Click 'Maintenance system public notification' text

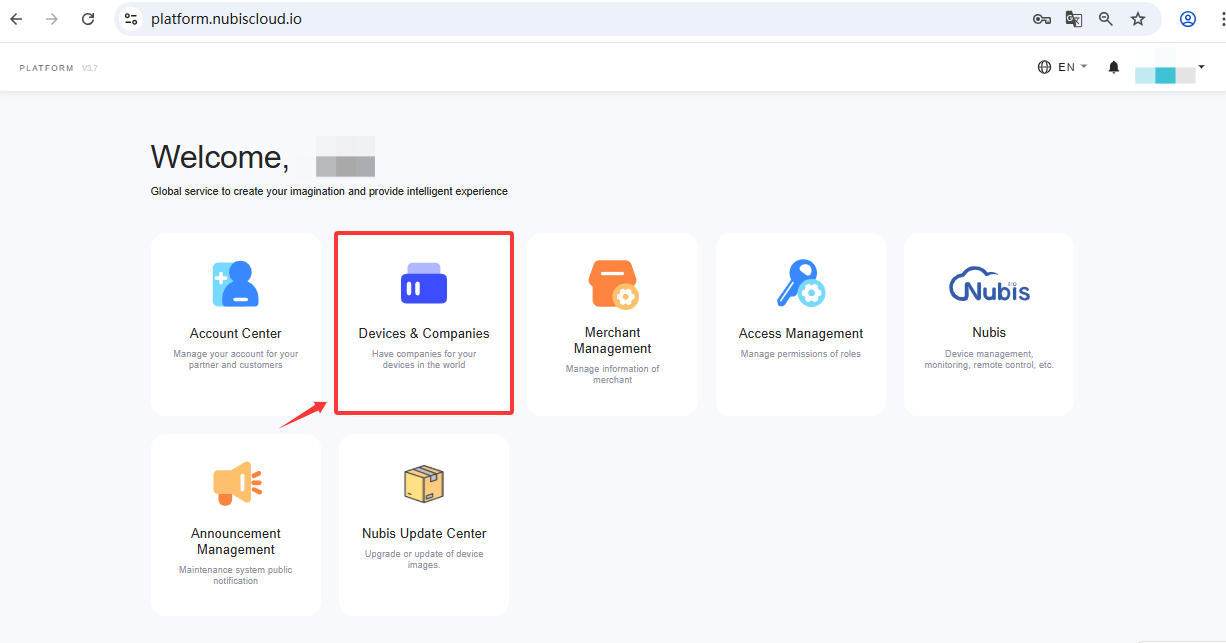click(x=236, y=575)
